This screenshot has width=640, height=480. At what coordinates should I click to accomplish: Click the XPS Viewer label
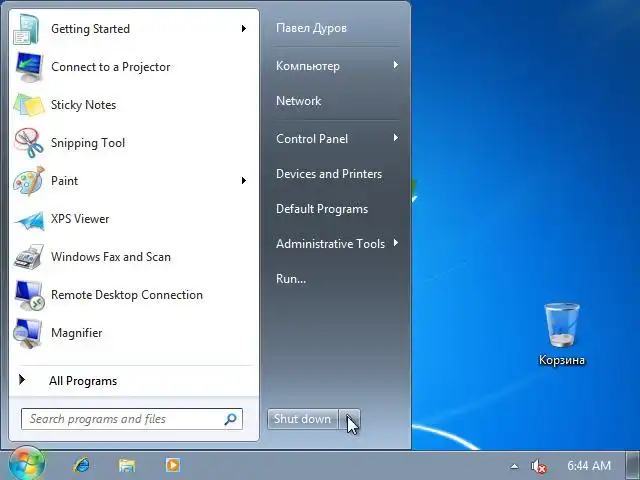pos(80,219)
